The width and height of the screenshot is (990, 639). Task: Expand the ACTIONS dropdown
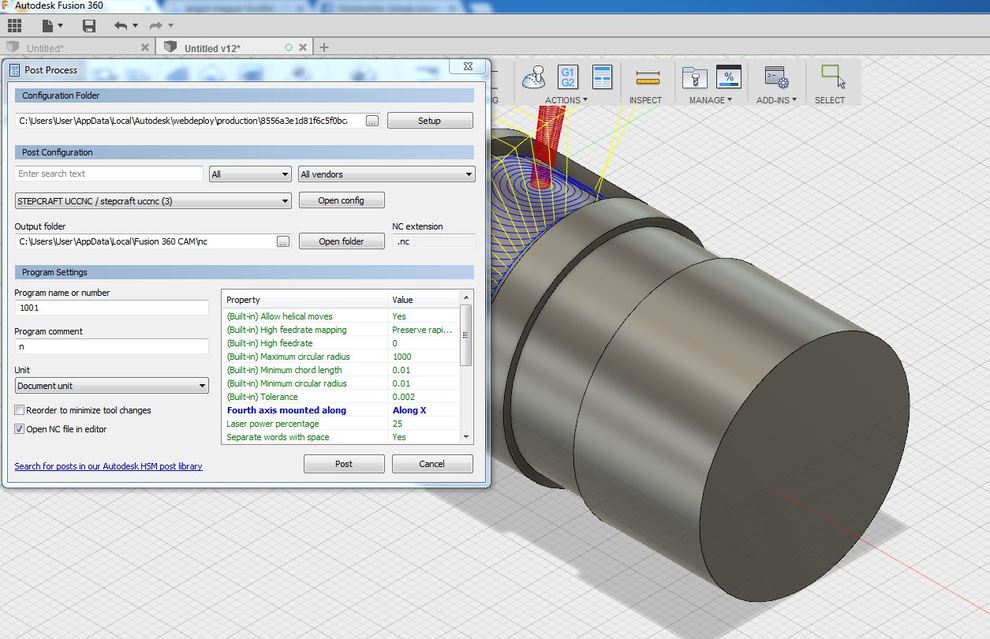566,100
